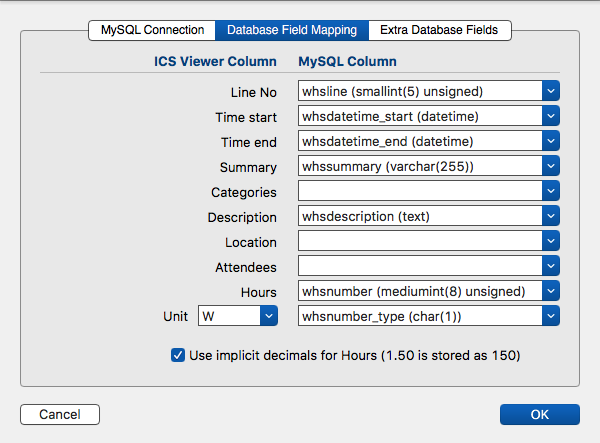Click the Description label
Viewport: 600px width, 443px height.
pyautogui.click(x=242, y=217)
